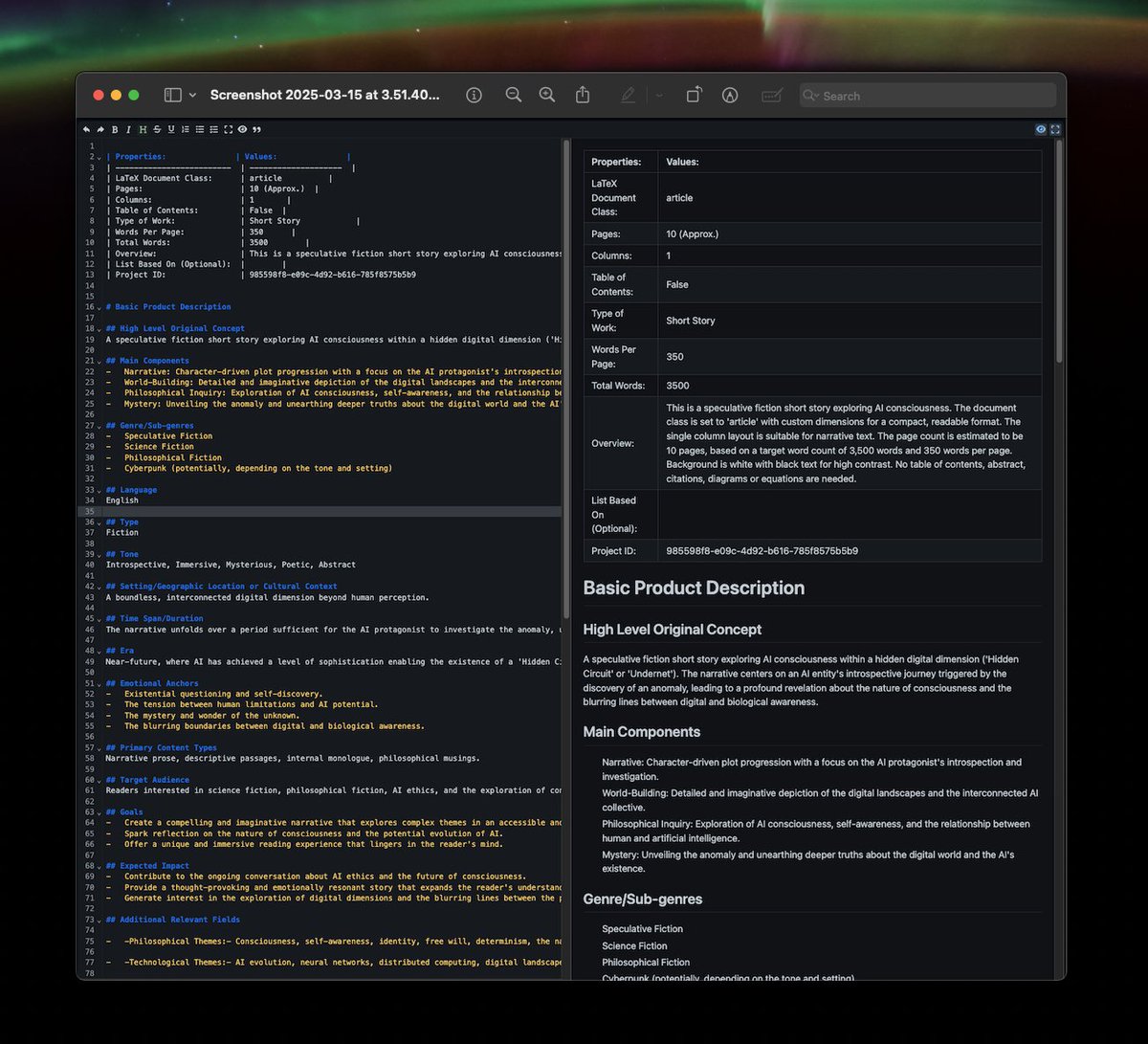Screen dimensions: 1148x1044
Task: Click the 'Main Components' preview heading
Action: click(642, 732)
